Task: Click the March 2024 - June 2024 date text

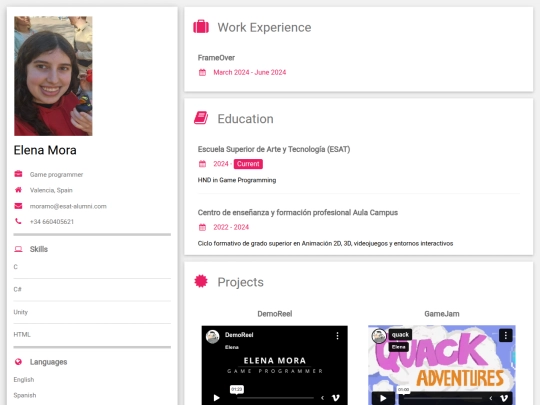Action: coord(250,72)
